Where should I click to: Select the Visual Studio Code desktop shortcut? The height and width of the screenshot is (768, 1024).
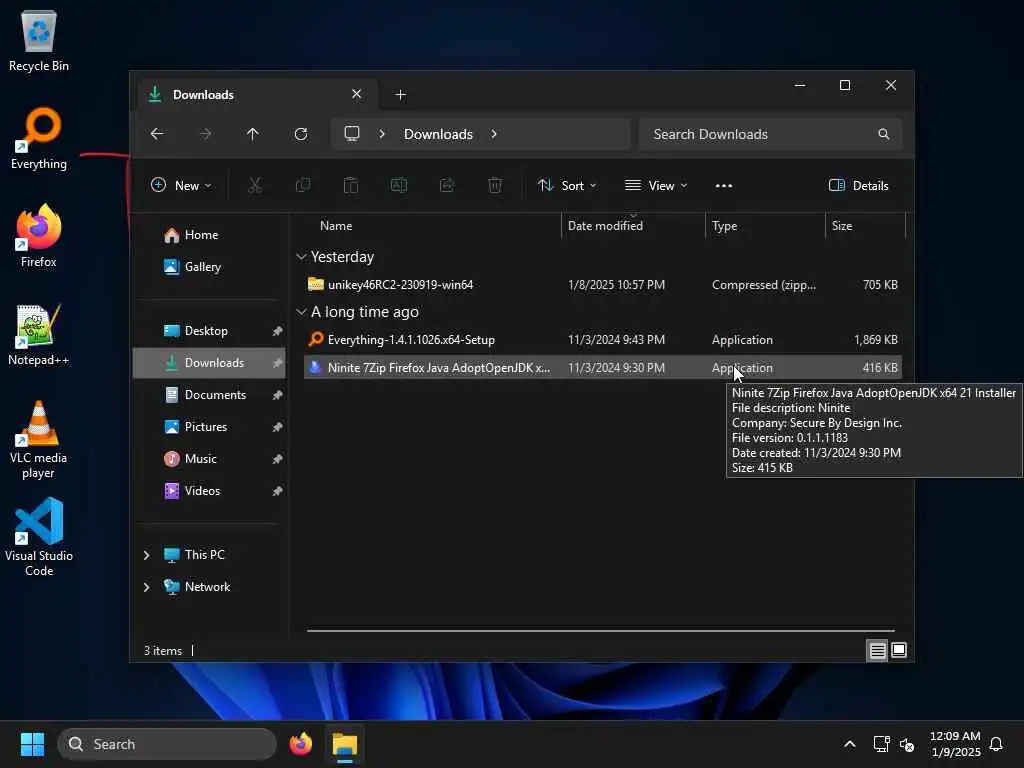click(x=39, y=537)
